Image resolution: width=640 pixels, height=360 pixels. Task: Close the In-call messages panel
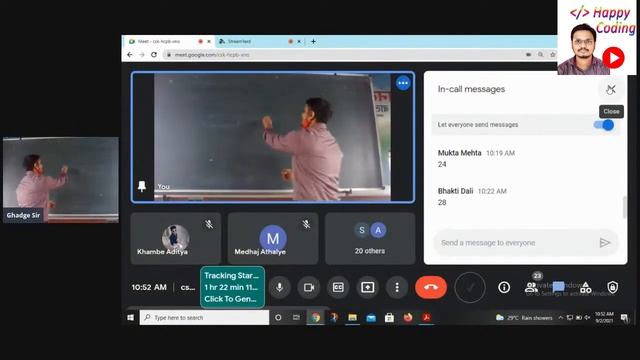click(x=611, y=89)
